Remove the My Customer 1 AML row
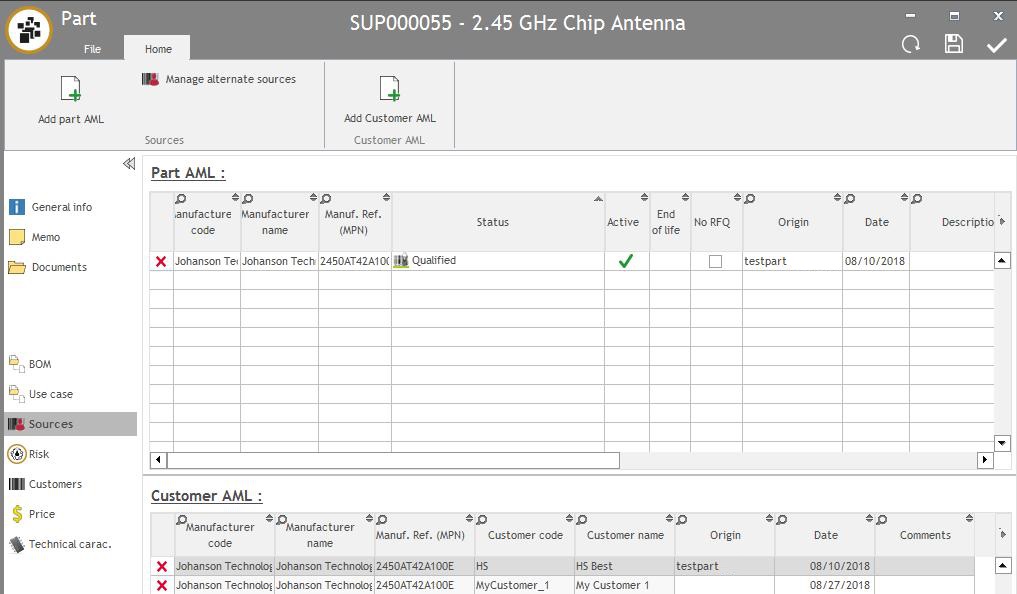Viewport: 1017px width, 594px height. [x=162, y=586]
